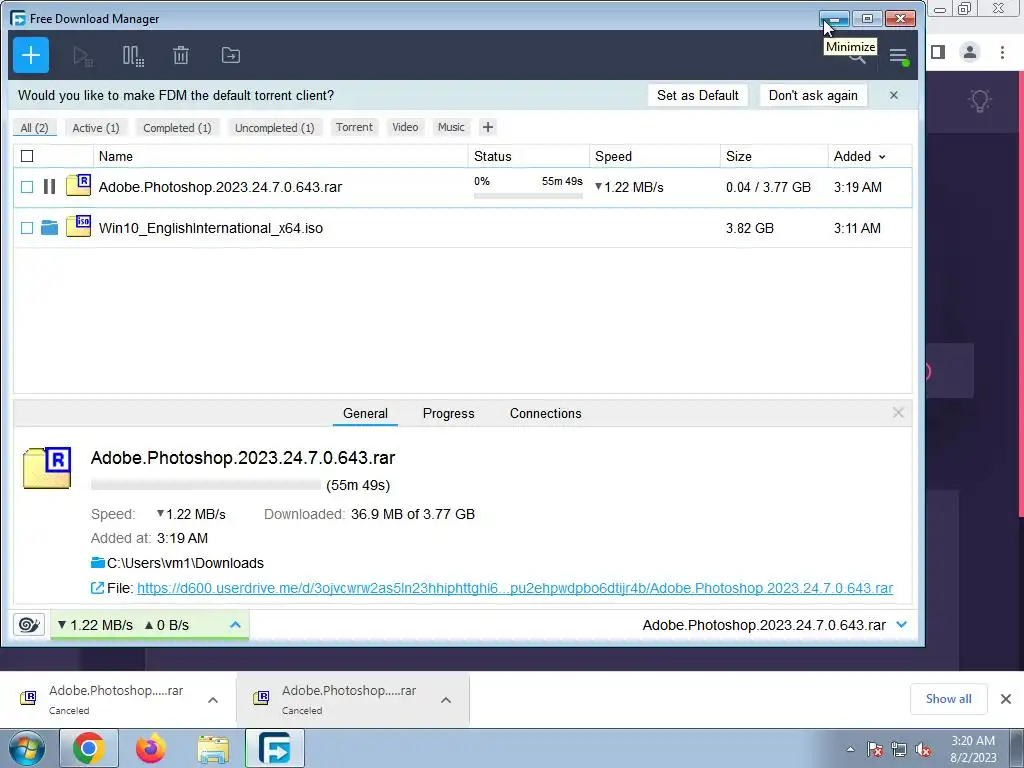Screen dimensions: 1024x768
Task: Launch Firefox from the taskbar
Action: click(x=151, y=748)
